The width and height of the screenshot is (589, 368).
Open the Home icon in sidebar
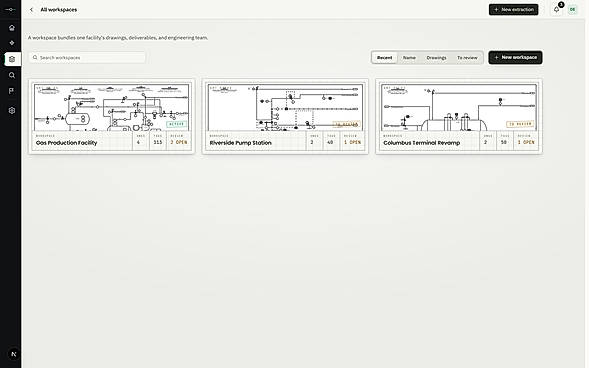tap(12, 28)
